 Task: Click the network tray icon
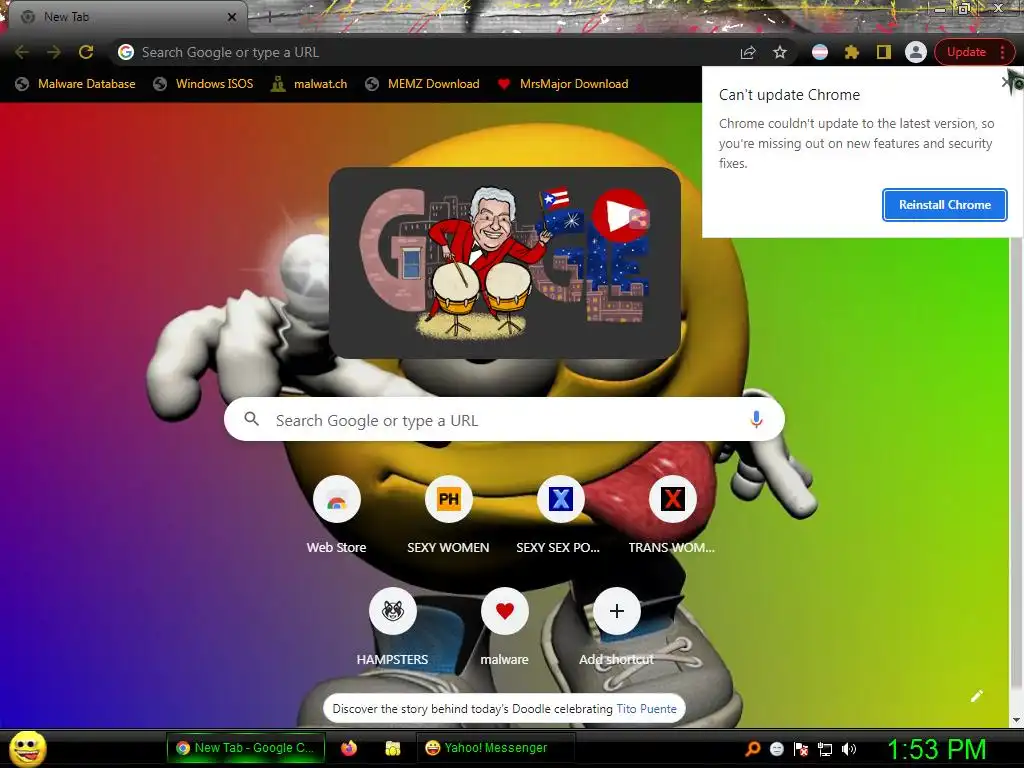pyautogui.click(x=825, y=749)
